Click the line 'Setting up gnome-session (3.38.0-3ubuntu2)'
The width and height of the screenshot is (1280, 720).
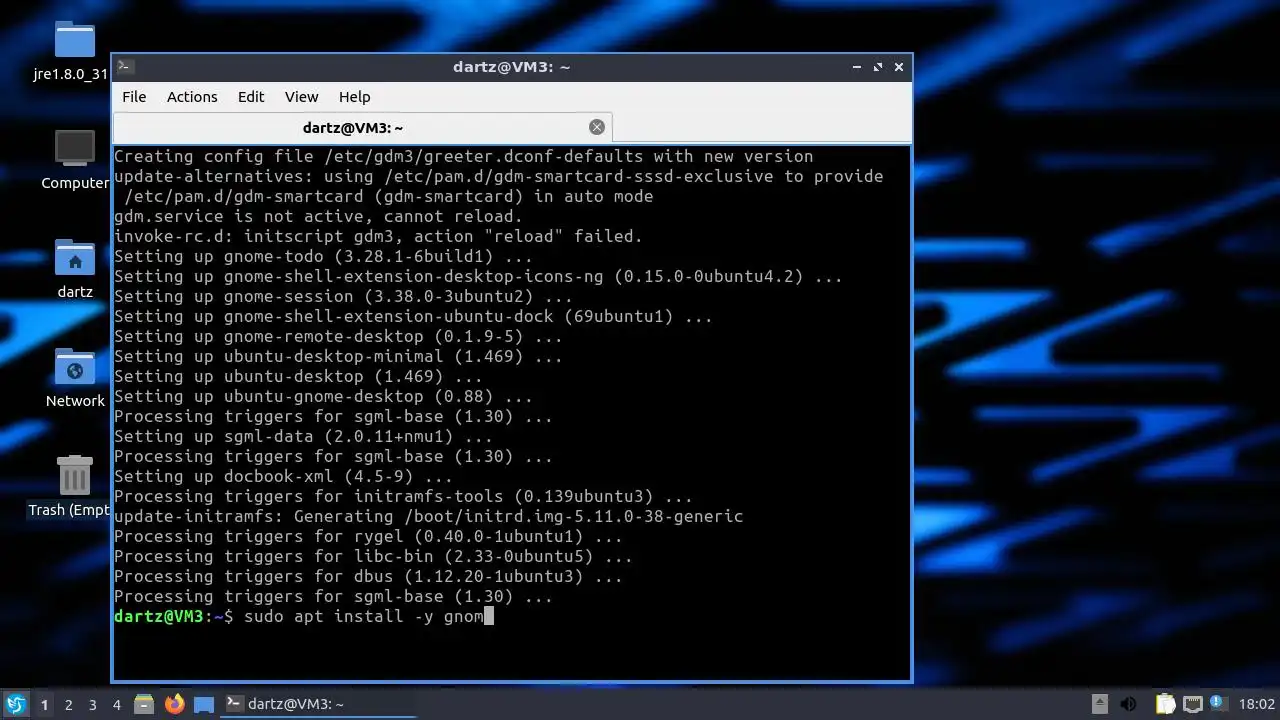[343, 296]
